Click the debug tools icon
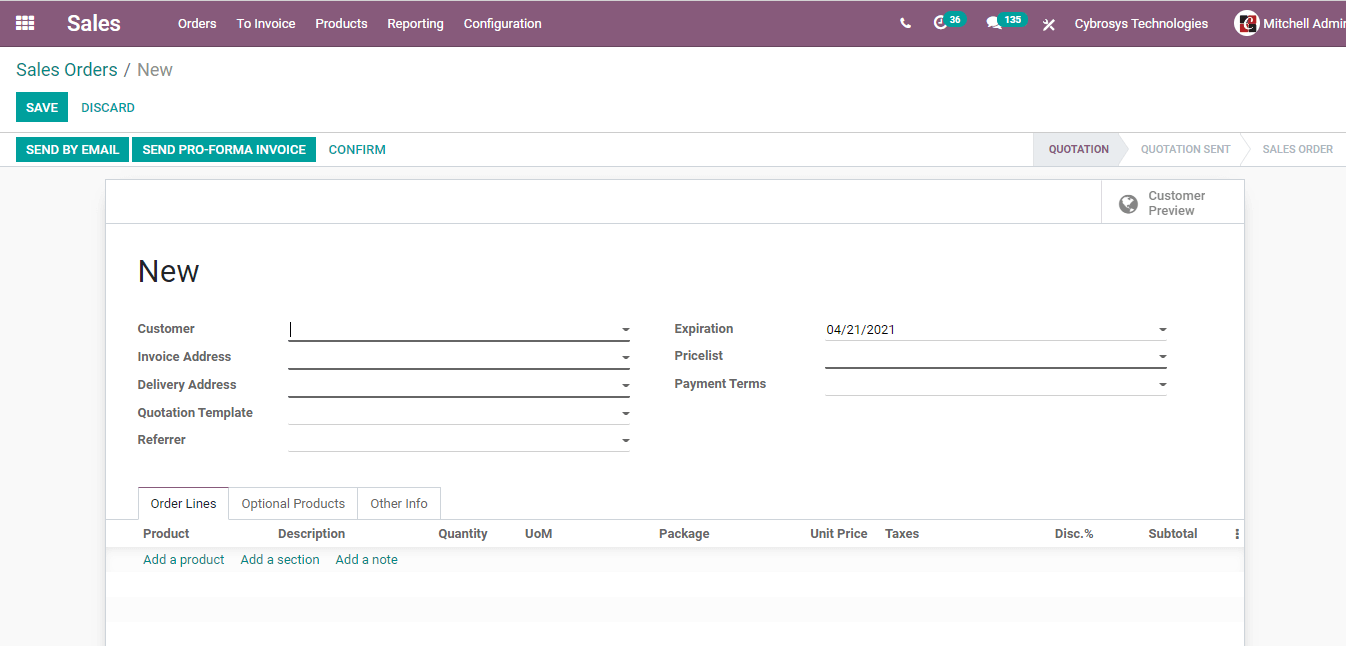 click(x=1049, y=24)
